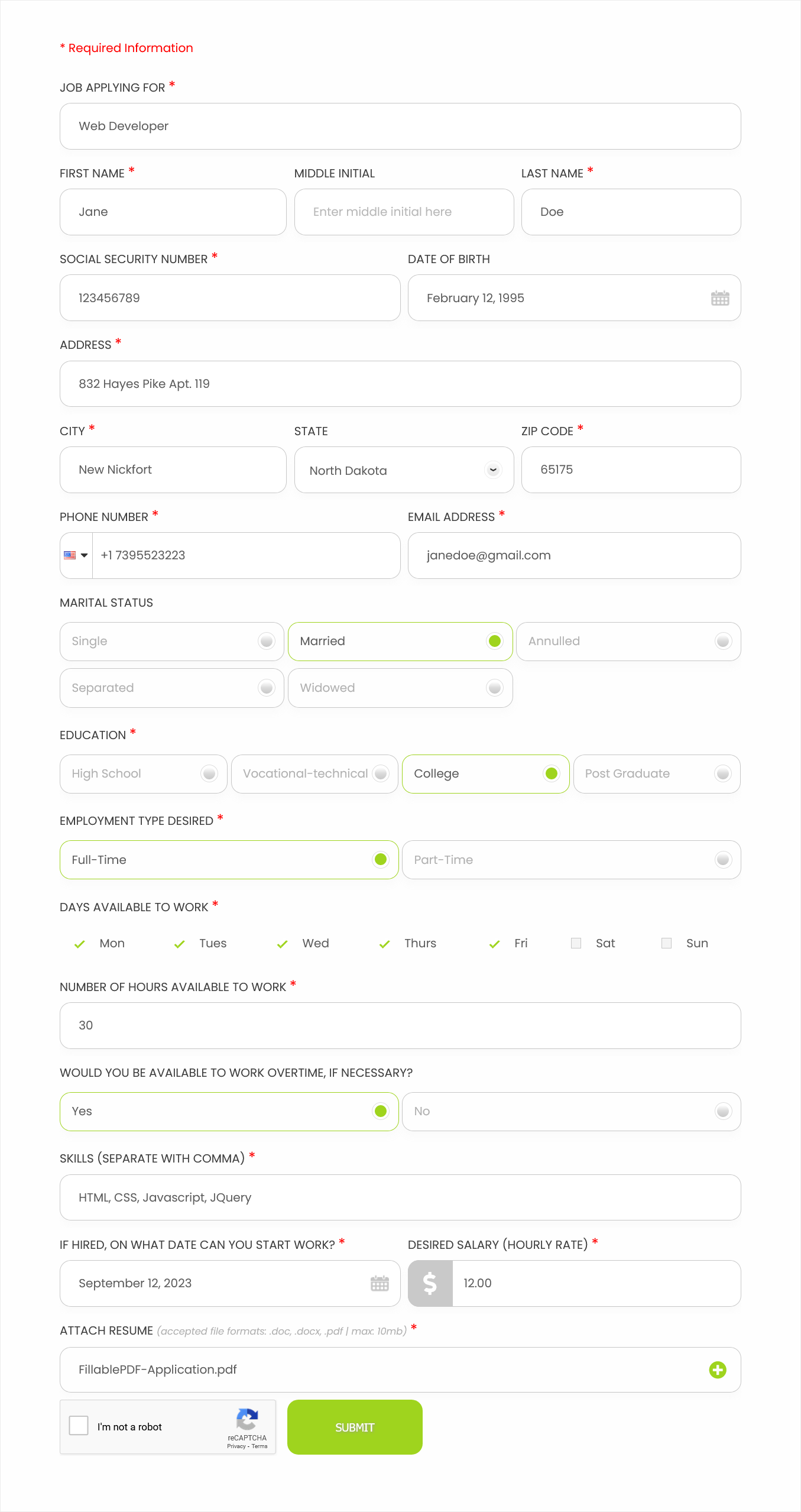
Task: Click the desired salary amount field
Action: point(596,1284)
